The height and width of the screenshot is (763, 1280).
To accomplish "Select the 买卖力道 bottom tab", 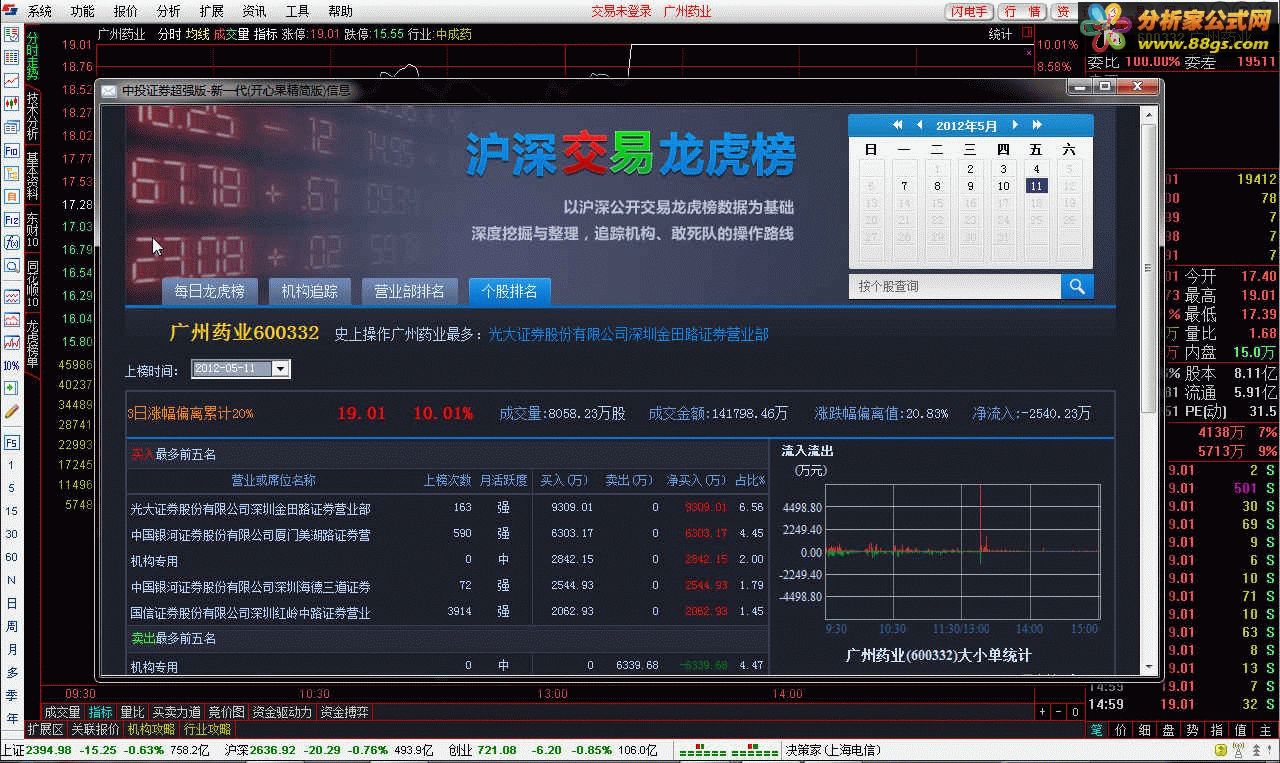I will pos(176,712).
